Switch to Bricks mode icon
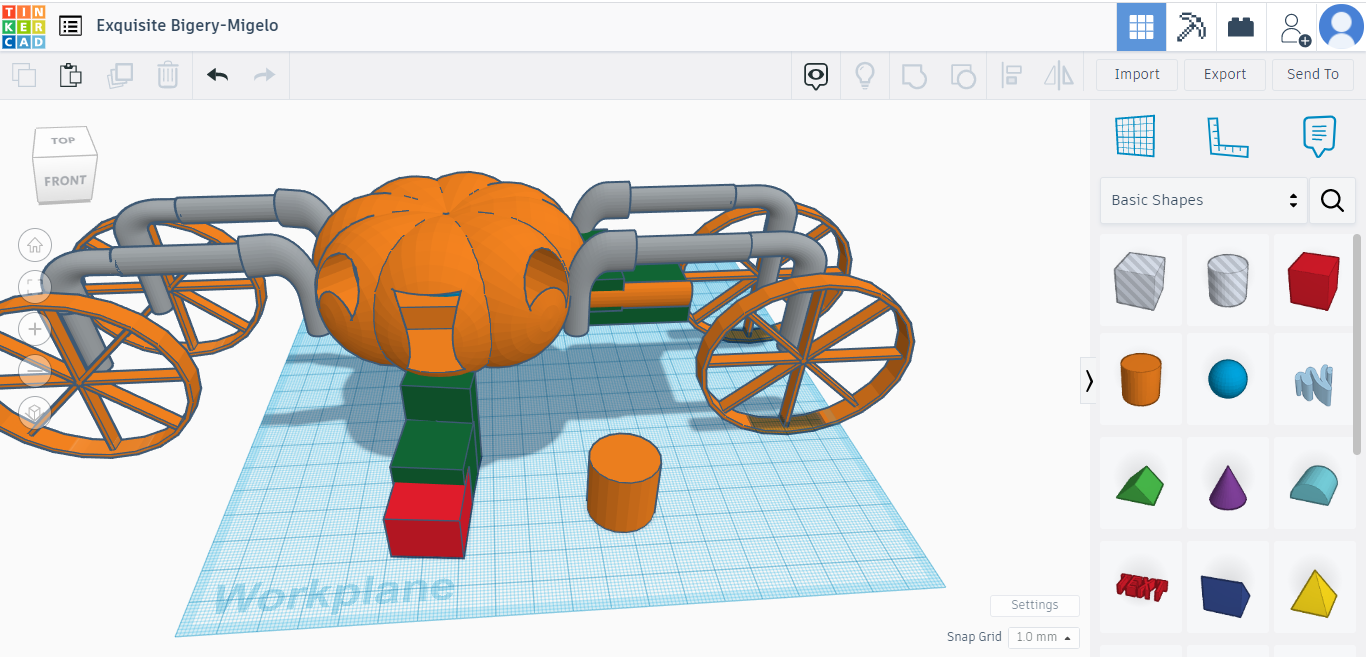1366x657 pixels. coord(1241,27)
